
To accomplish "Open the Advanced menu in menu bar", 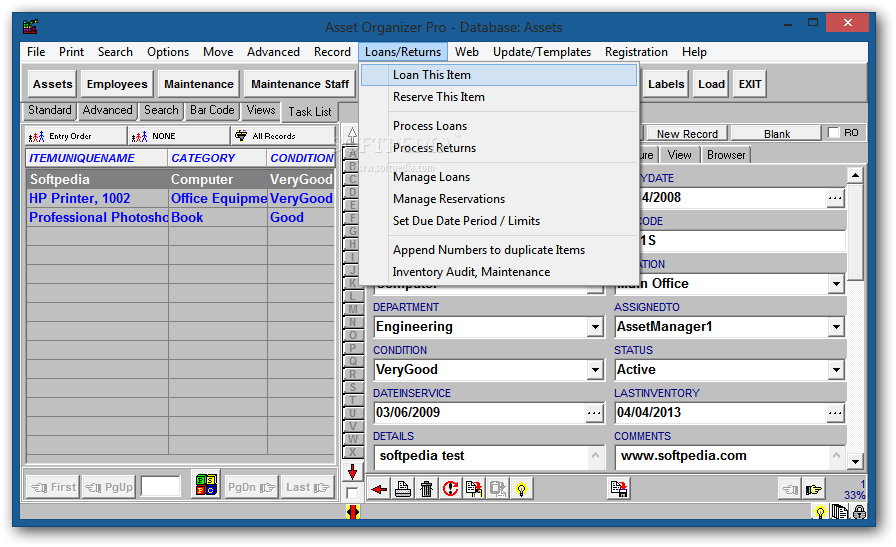I will click(273, 52).
